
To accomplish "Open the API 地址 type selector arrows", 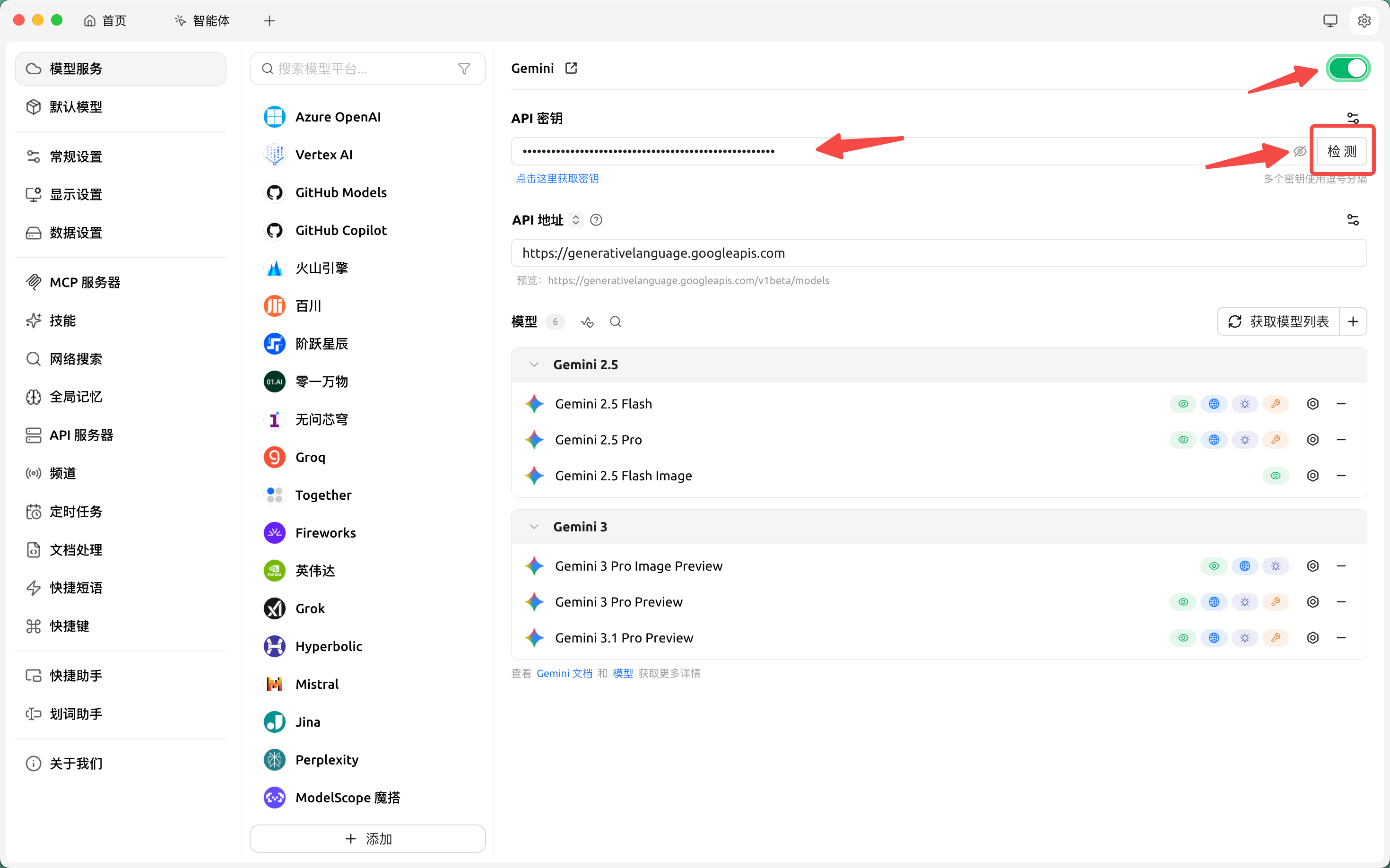I will [x=575, y=220].
